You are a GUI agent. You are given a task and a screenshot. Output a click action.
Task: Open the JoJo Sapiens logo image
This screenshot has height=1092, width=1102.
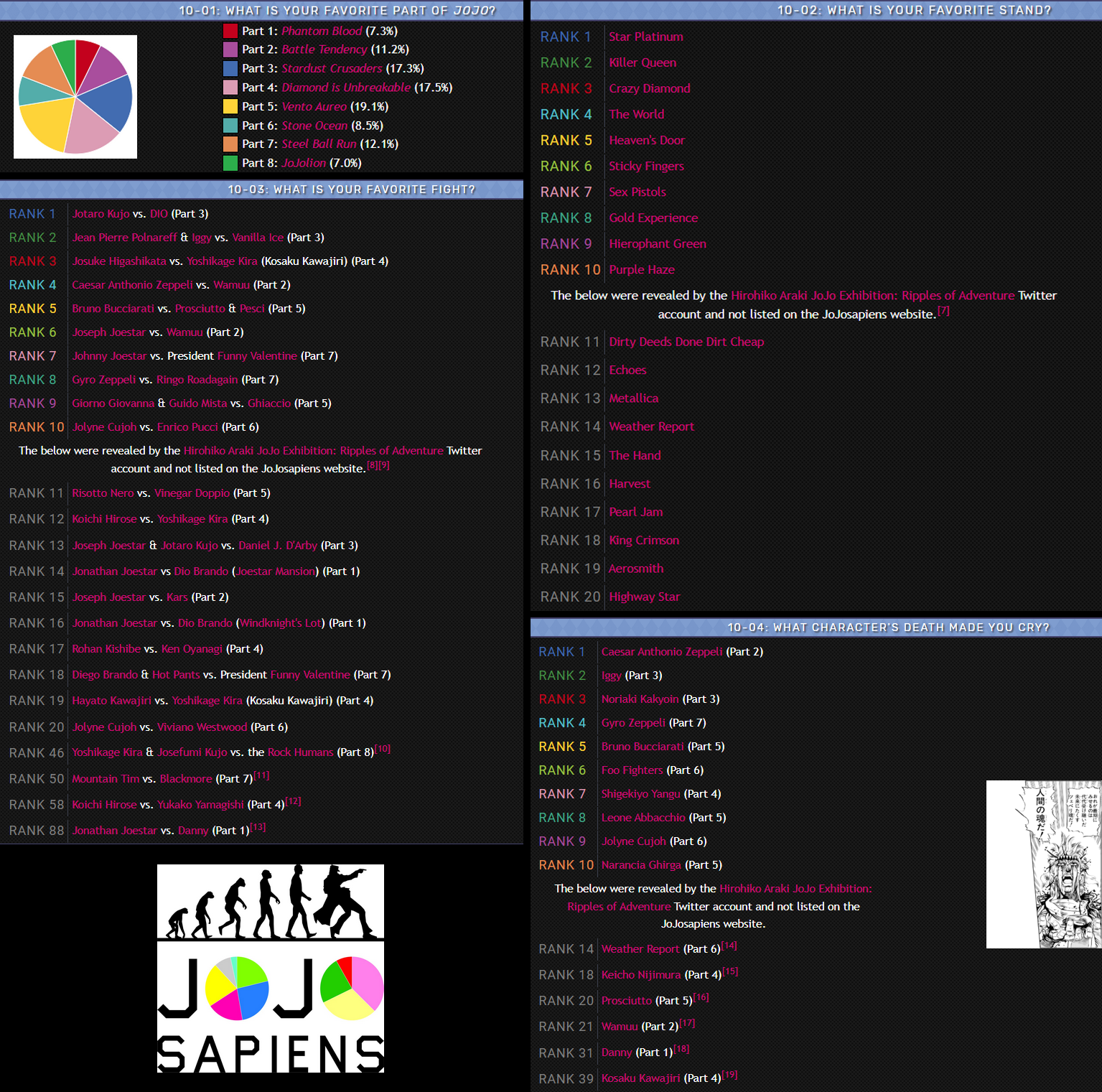click(x=271, y=969)
